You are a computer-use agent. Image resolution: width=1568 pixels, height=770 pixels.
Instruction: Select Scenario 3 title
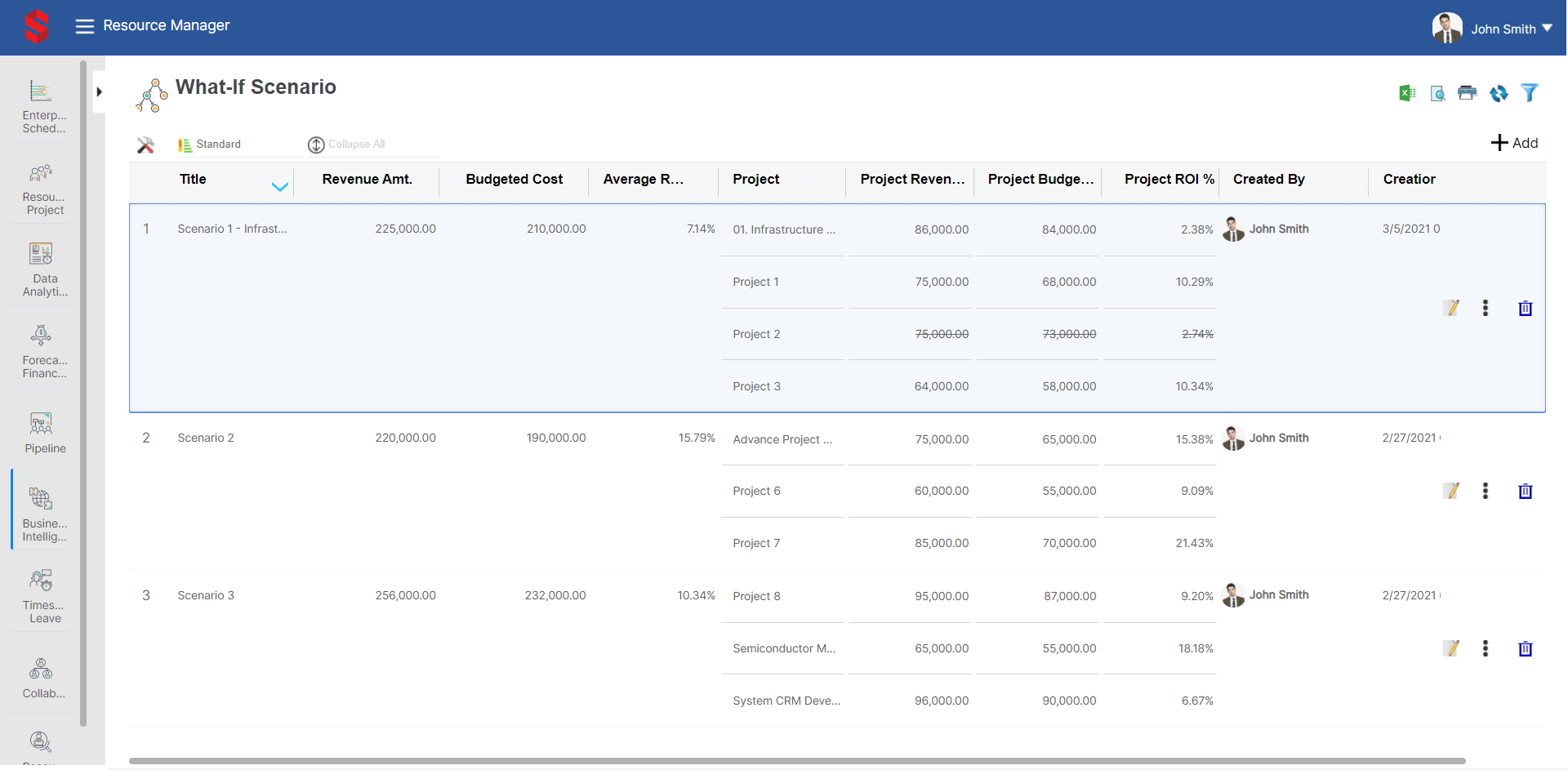click(x=206, y=596)
